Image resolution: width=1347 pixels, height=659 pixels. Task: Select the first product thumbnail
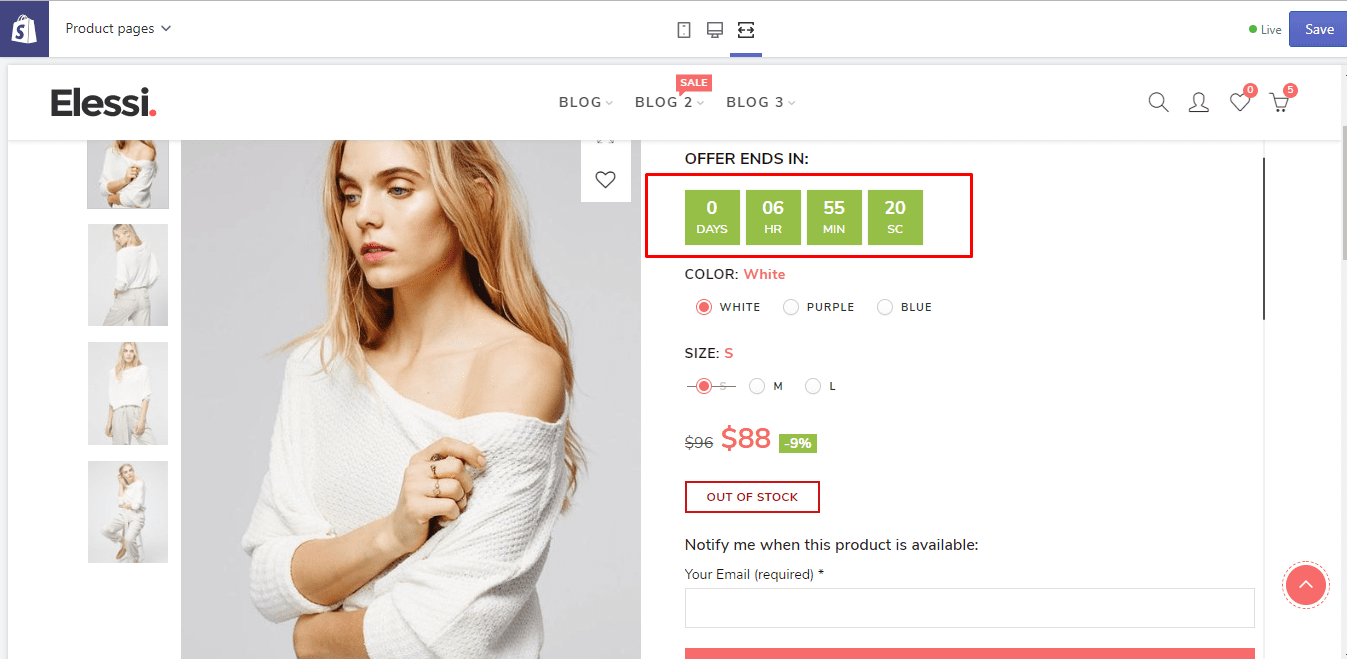(x=128, y=173)
